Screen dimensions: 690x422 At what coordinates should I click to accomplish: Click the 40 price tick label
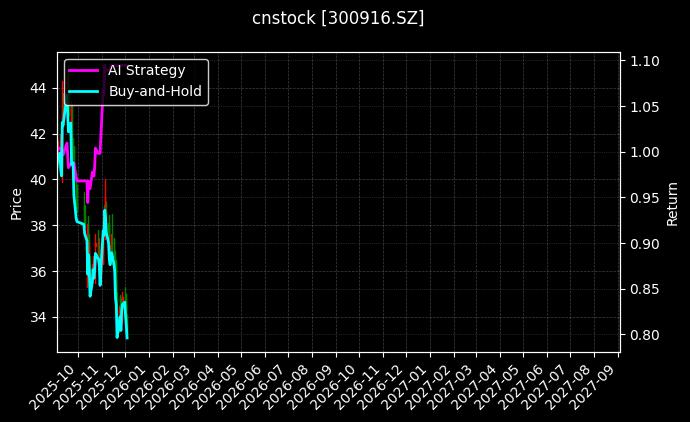click(x=40, y=180)
